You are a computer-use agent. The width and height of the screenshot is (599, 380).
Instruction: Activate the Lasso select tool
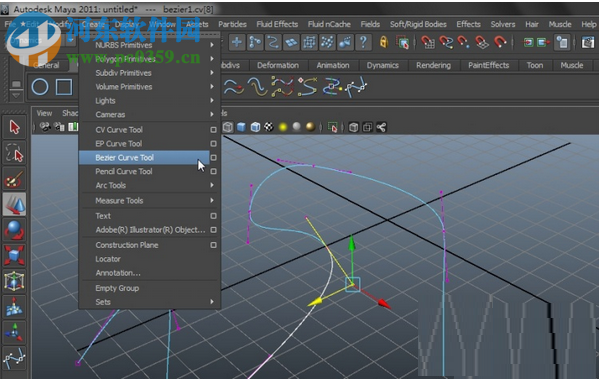tap(15, 153)
